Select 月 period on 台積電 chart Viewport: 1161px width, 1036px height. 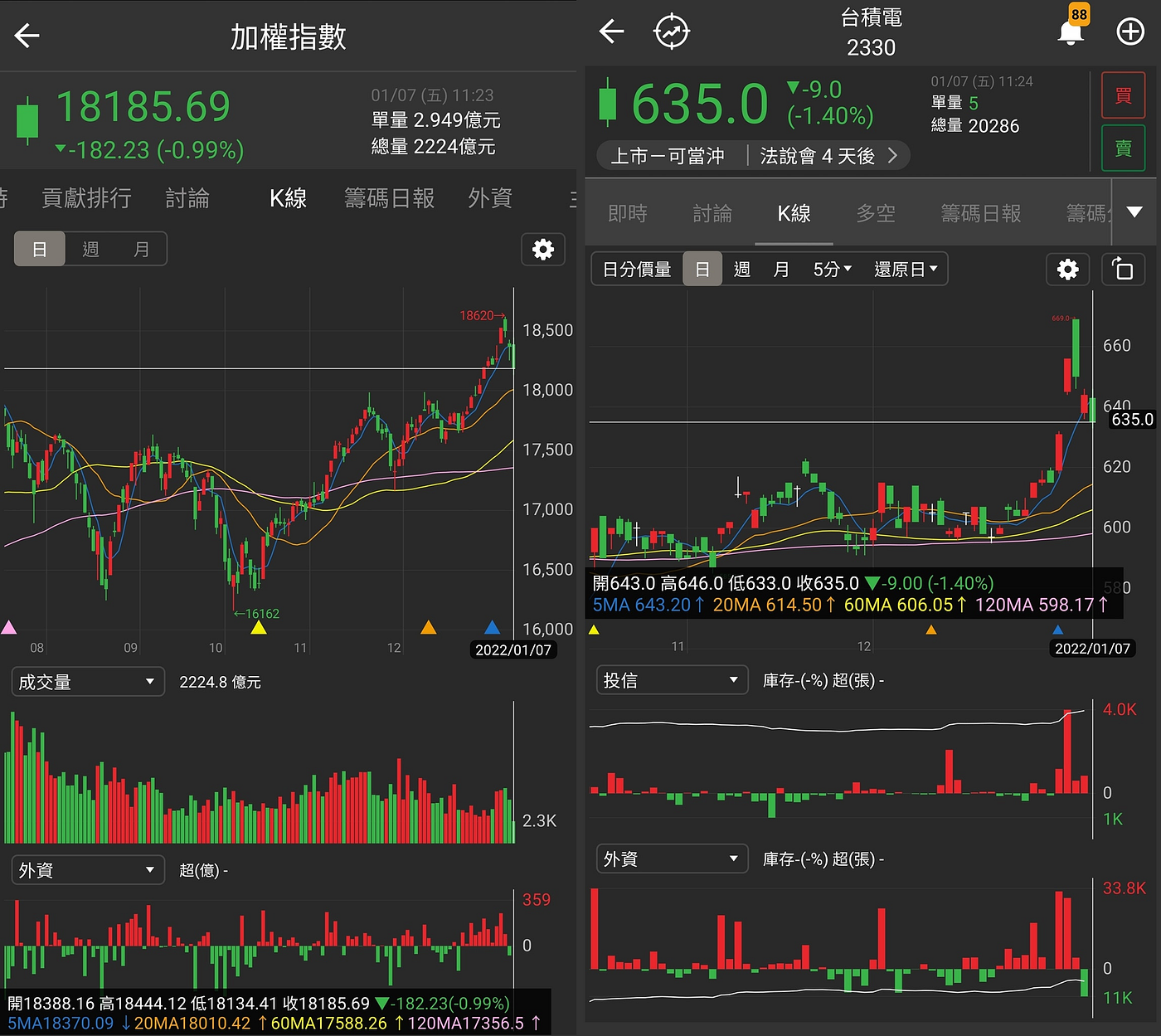(x=780, y=269)
